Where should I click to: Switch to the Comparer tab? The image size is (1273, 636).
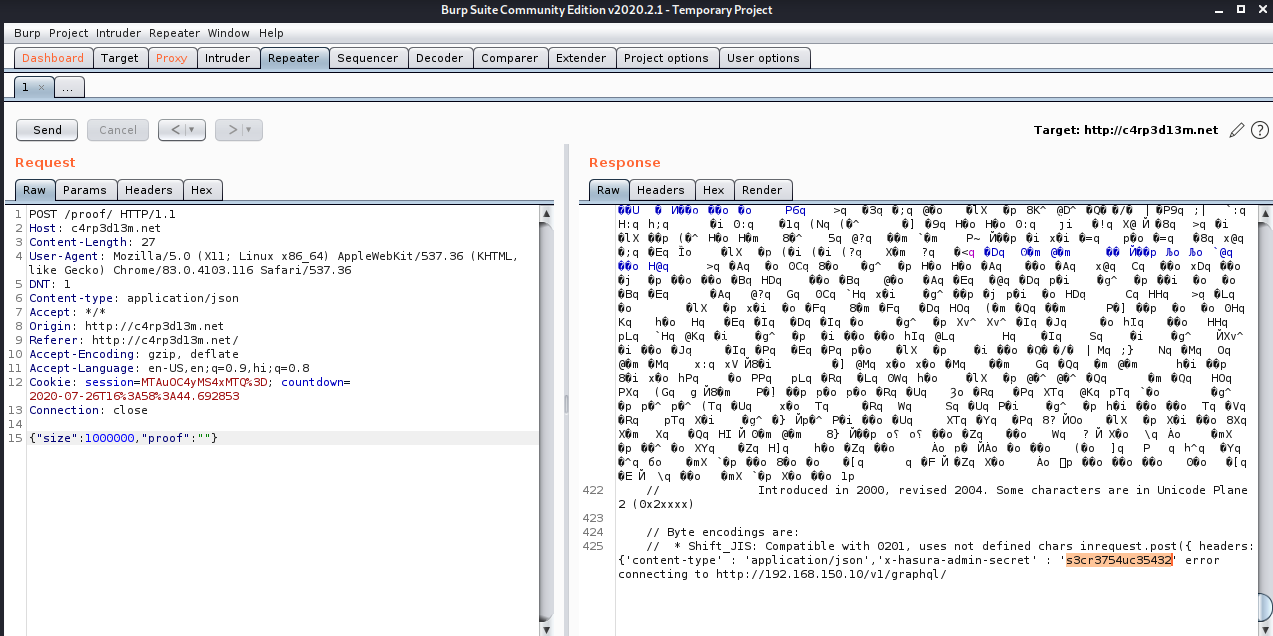pyautogui.click(x=510, y=58)
